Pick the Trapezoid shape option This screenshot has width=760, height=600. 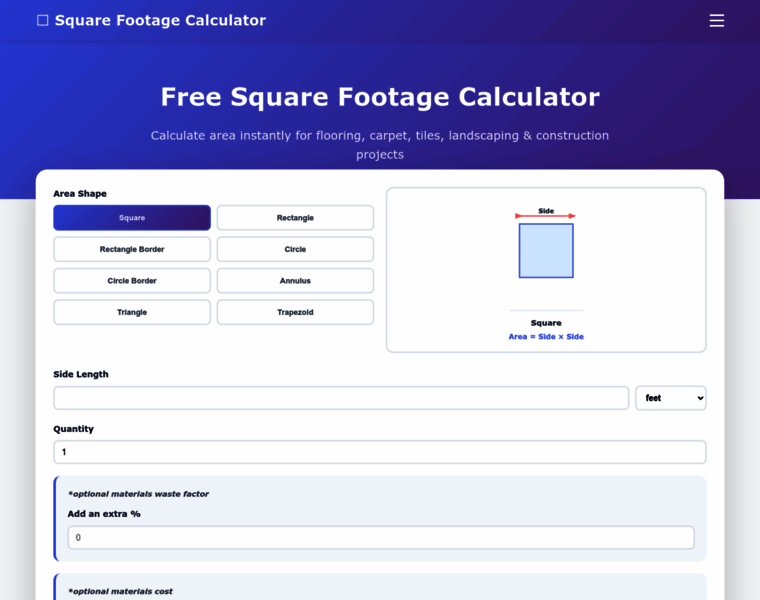pyautogui.click(x=295, y=312)
